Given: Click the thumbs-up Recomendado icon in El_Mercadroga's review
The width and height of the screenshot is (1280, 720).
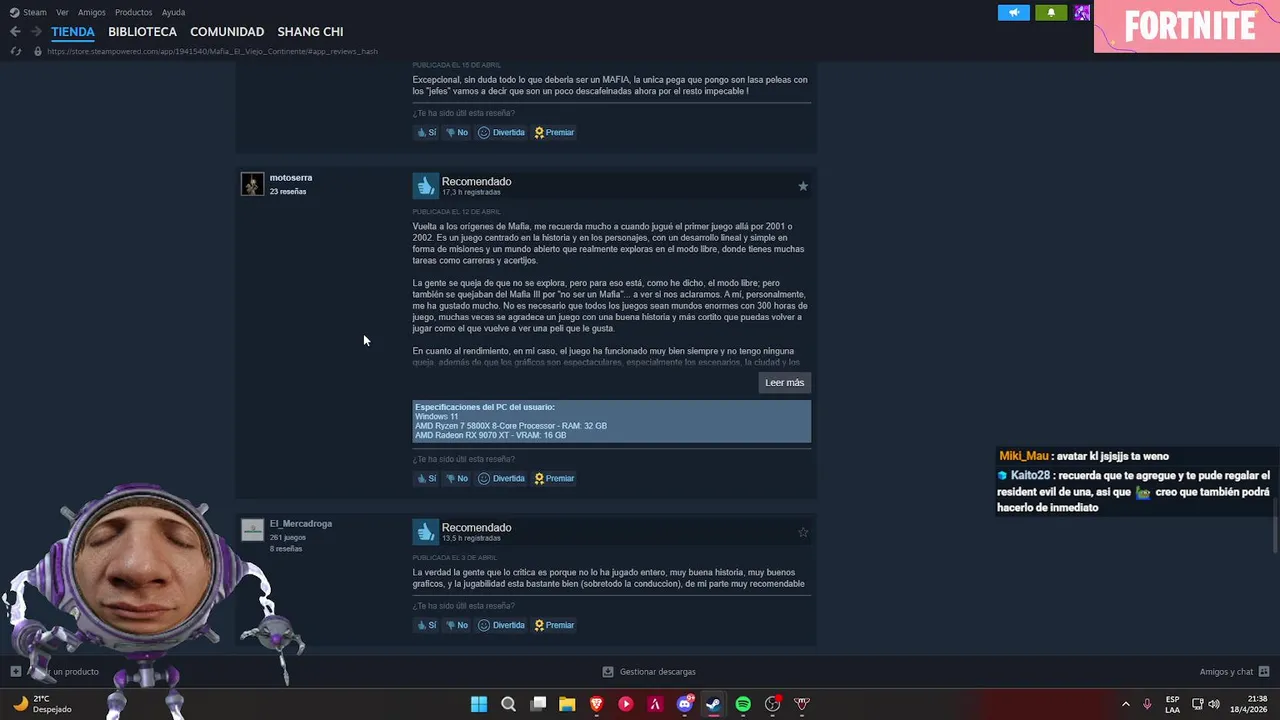Looking at the screenshot, I should 425,532.
